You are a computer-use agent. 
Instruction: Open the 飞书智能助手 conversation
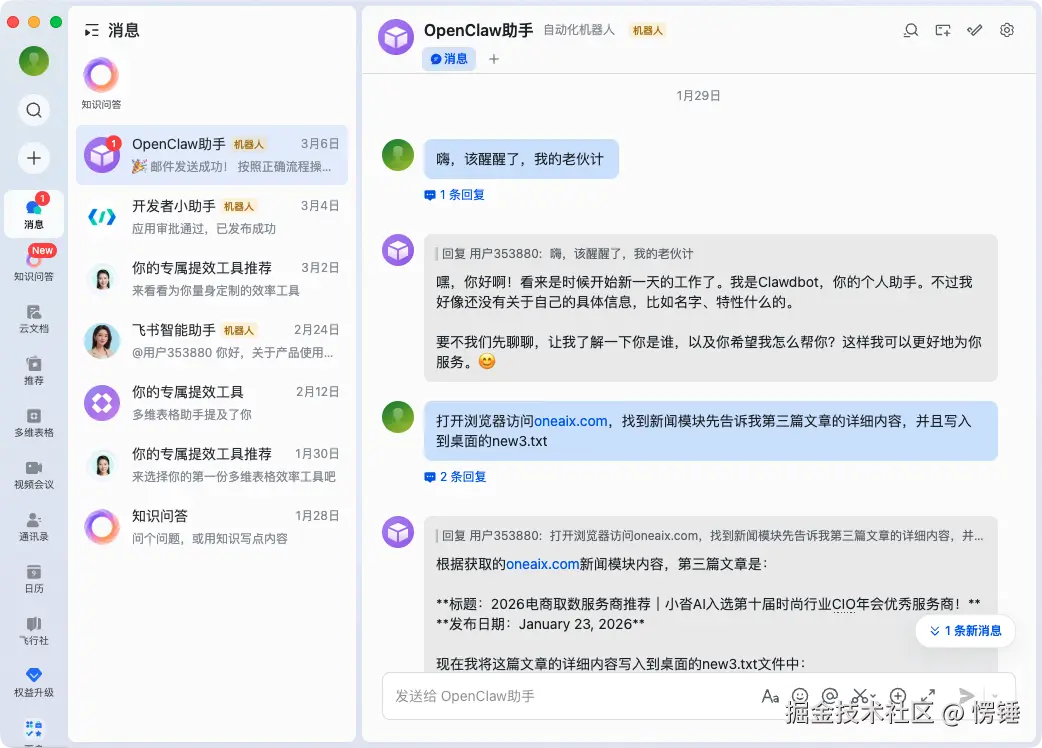(x=212, y=341)
